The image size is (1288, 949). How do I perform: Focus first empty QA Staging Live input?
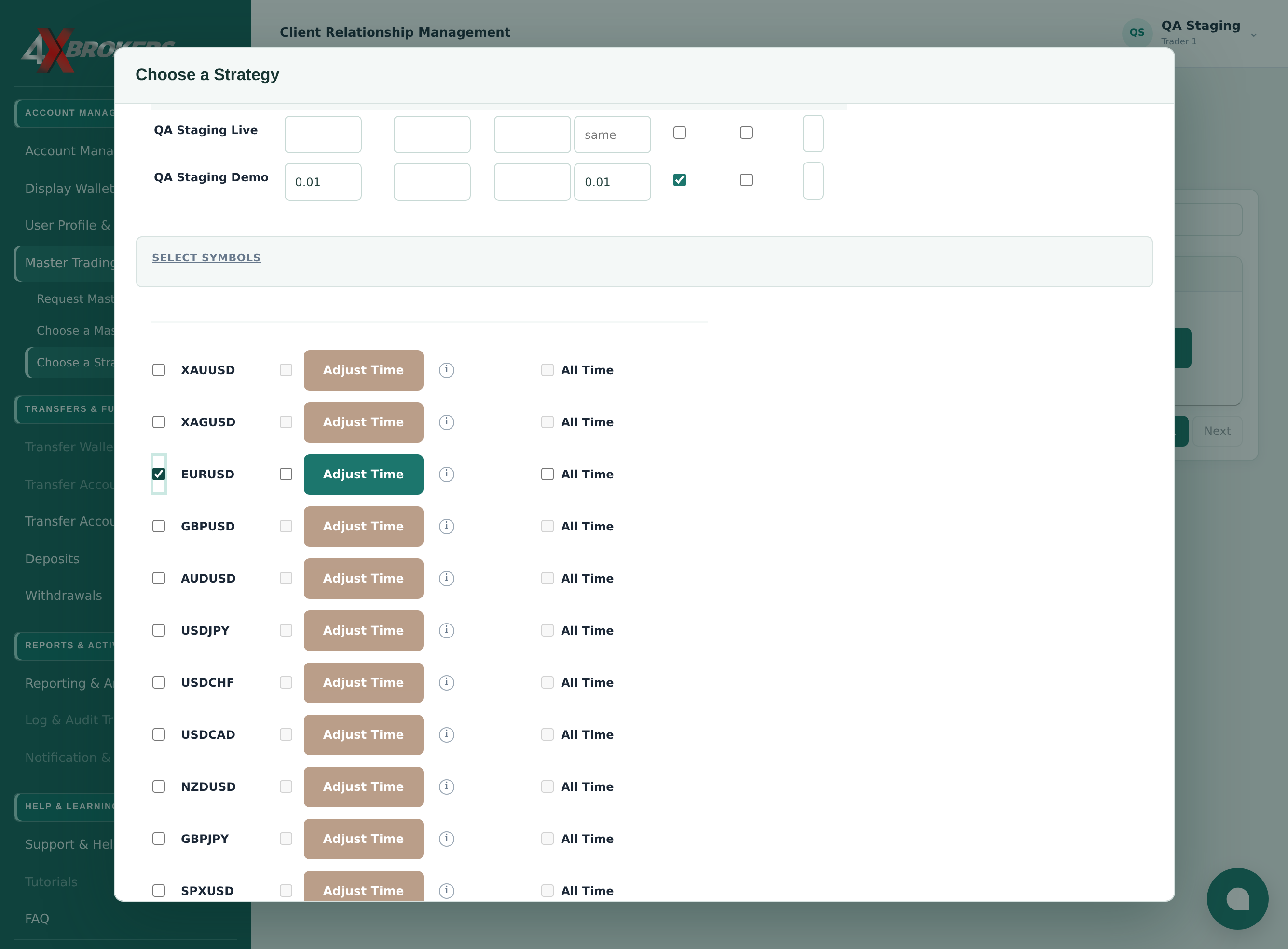pos(323,135)
